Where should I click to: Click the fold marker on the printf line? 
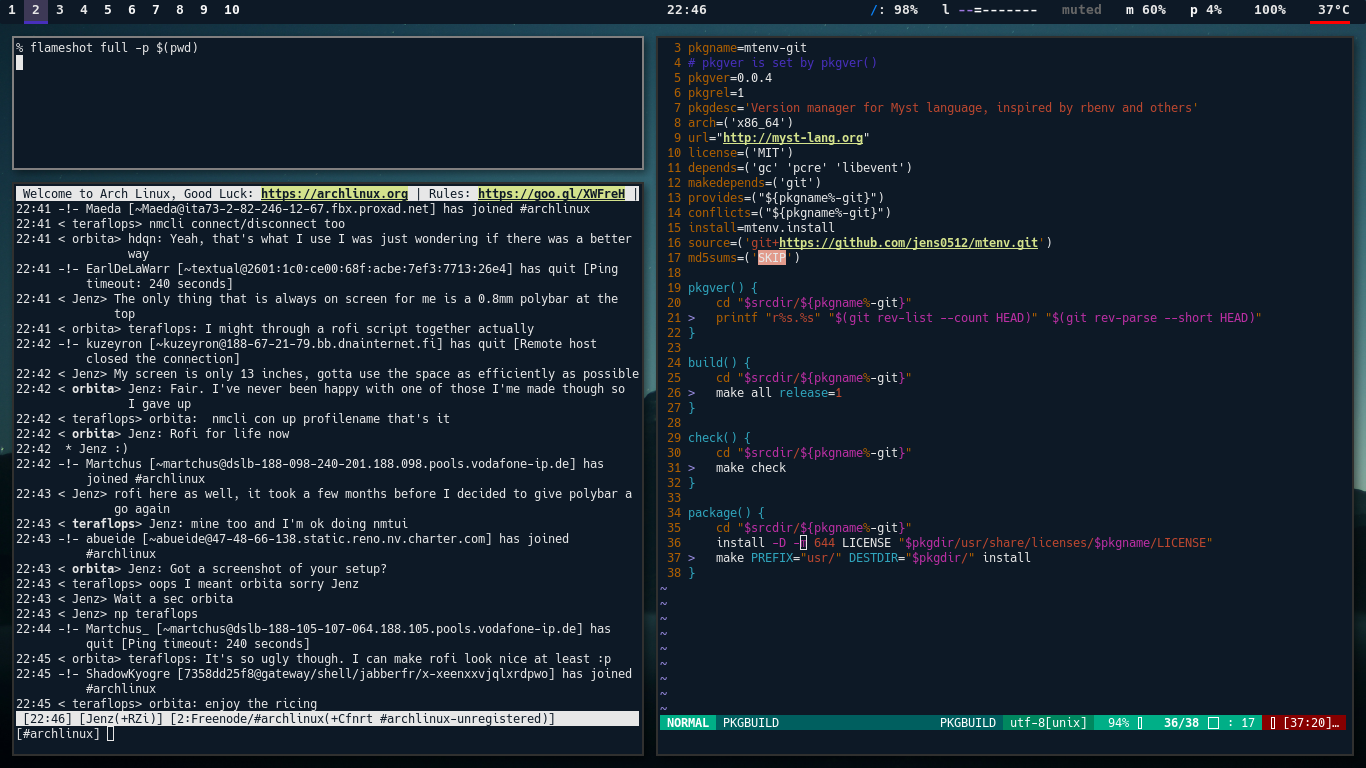click(x=692, y=318)
